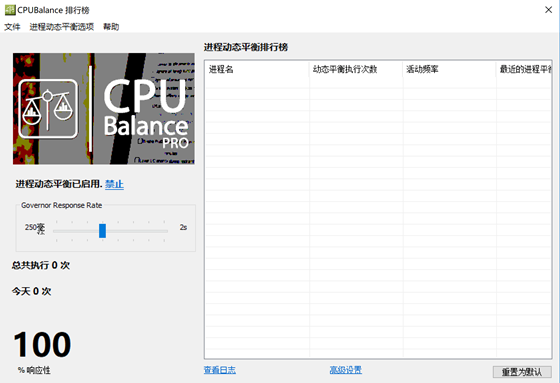Click the 总共执行 0 次 text
The width and height of the screenshot is (560, 383).
click(41, 265)
